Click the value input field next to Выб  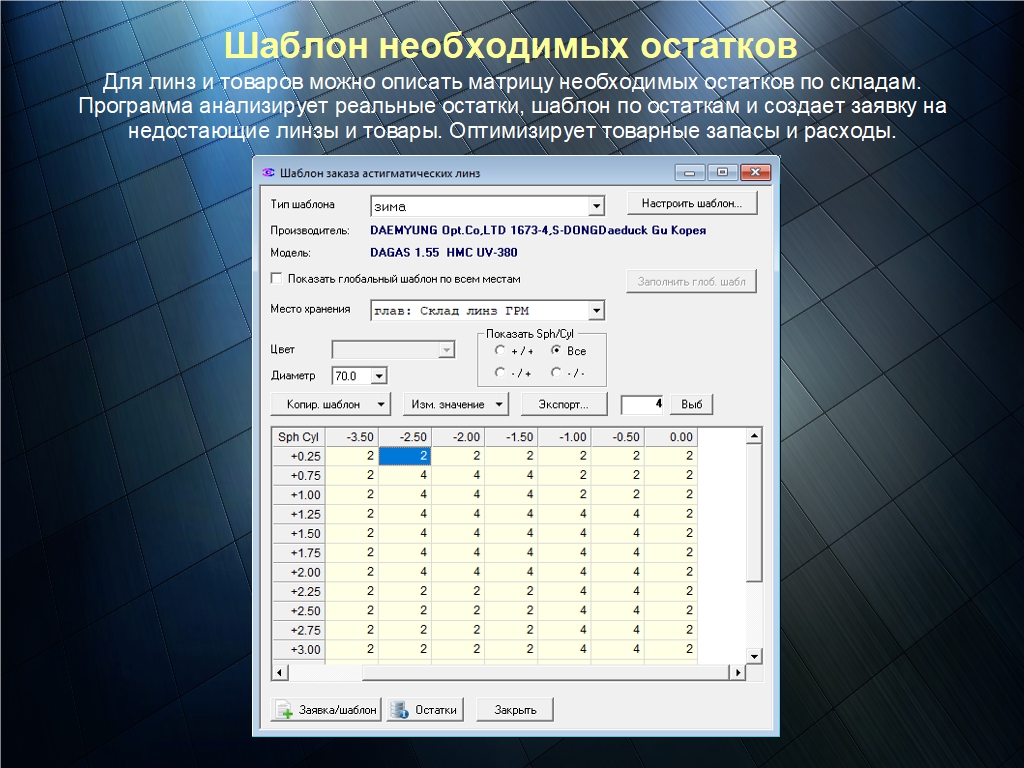(x=642, y=404)
